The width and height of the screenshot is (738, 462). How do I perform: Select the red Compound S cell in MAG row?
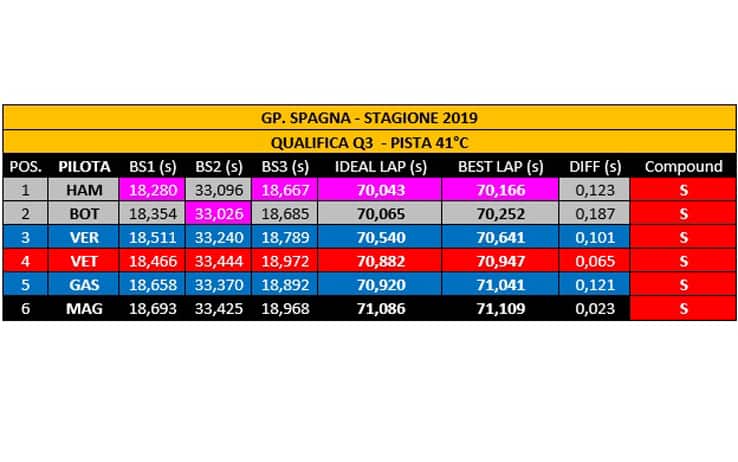[683, 310]
